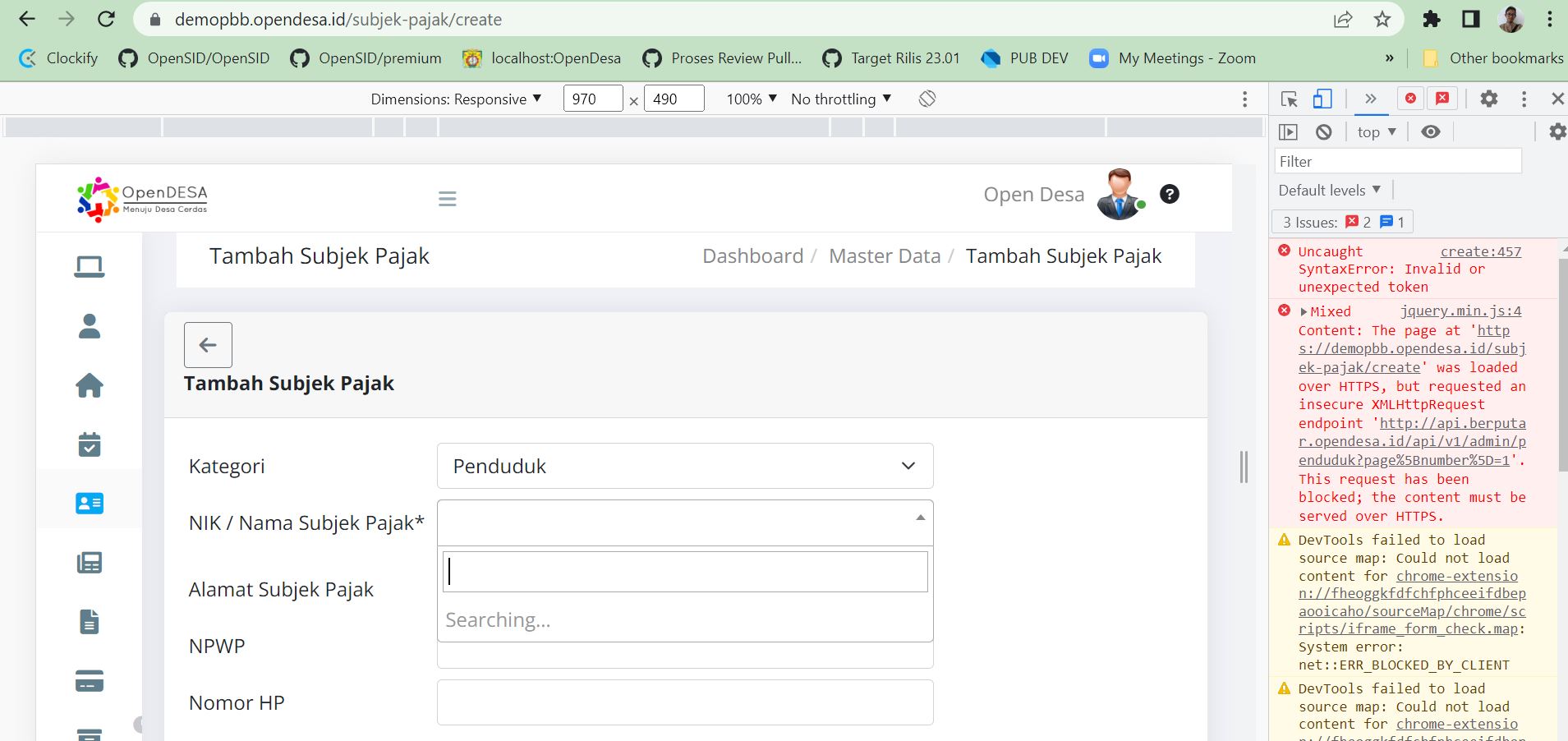Screen dimensions: 1568x741
Task: Click the back arrow button above Tambah Subjek Pajak
Action: (208, 344)
